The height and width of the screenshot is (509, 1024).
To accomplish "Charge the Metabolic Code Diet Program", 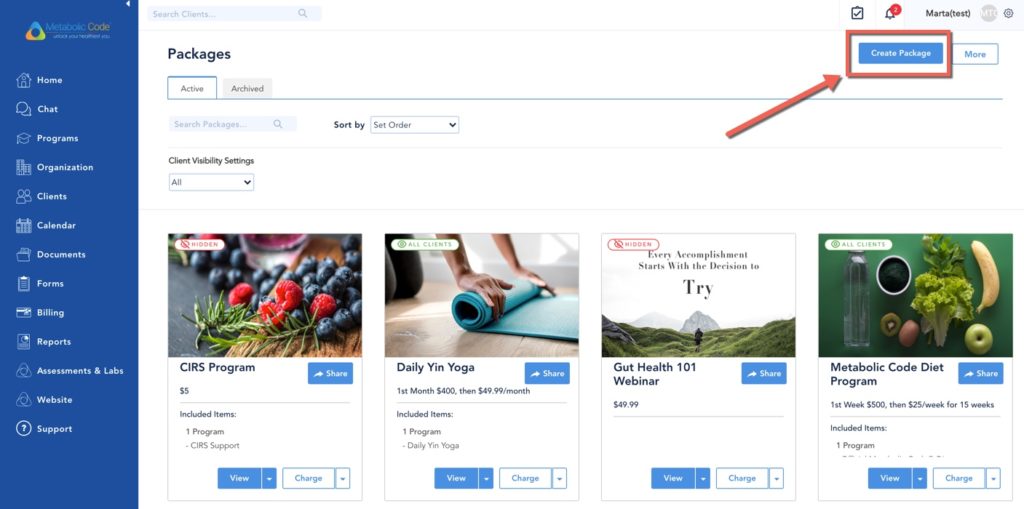I will [959, 478].
